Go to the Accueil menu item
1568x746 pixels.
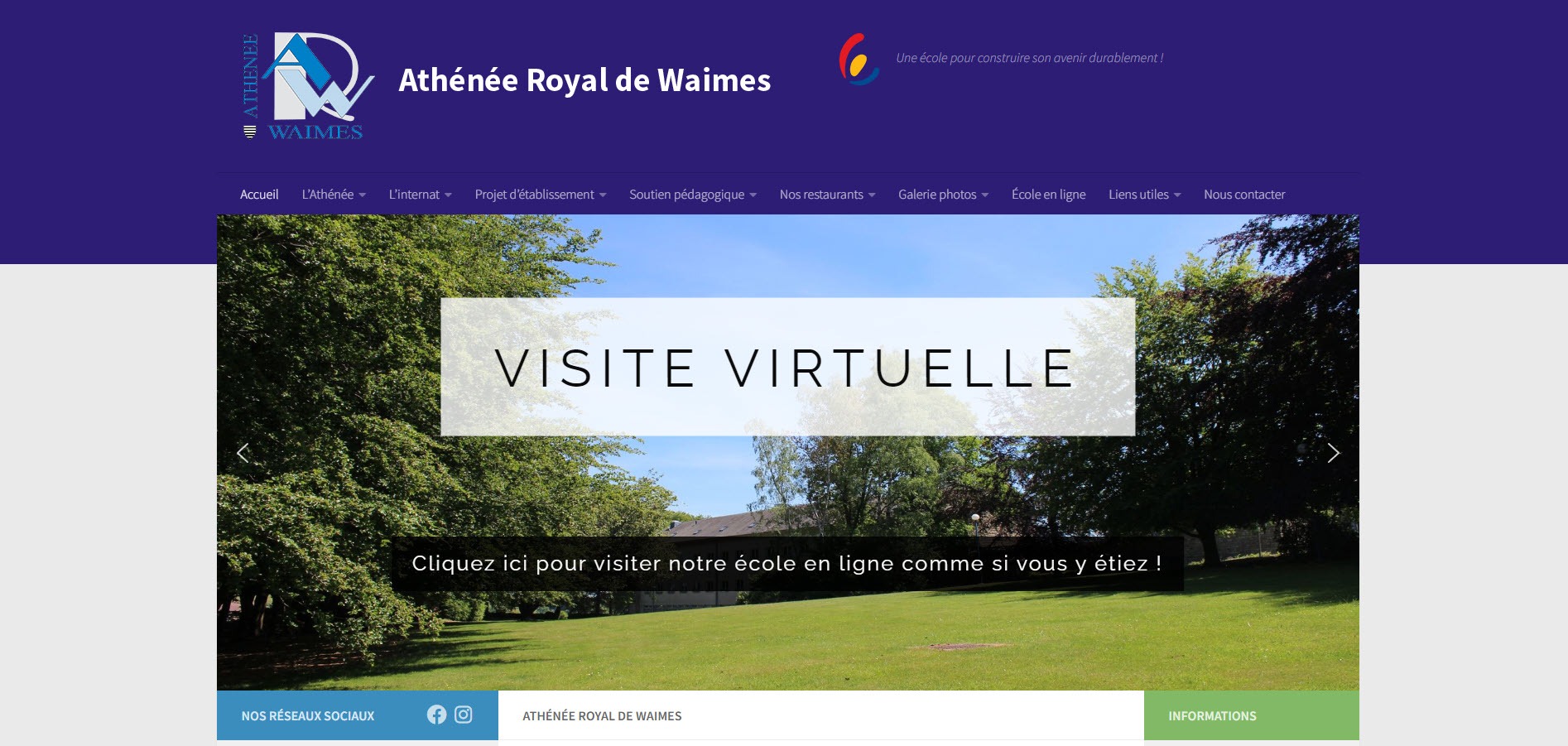tap(259, 195)
